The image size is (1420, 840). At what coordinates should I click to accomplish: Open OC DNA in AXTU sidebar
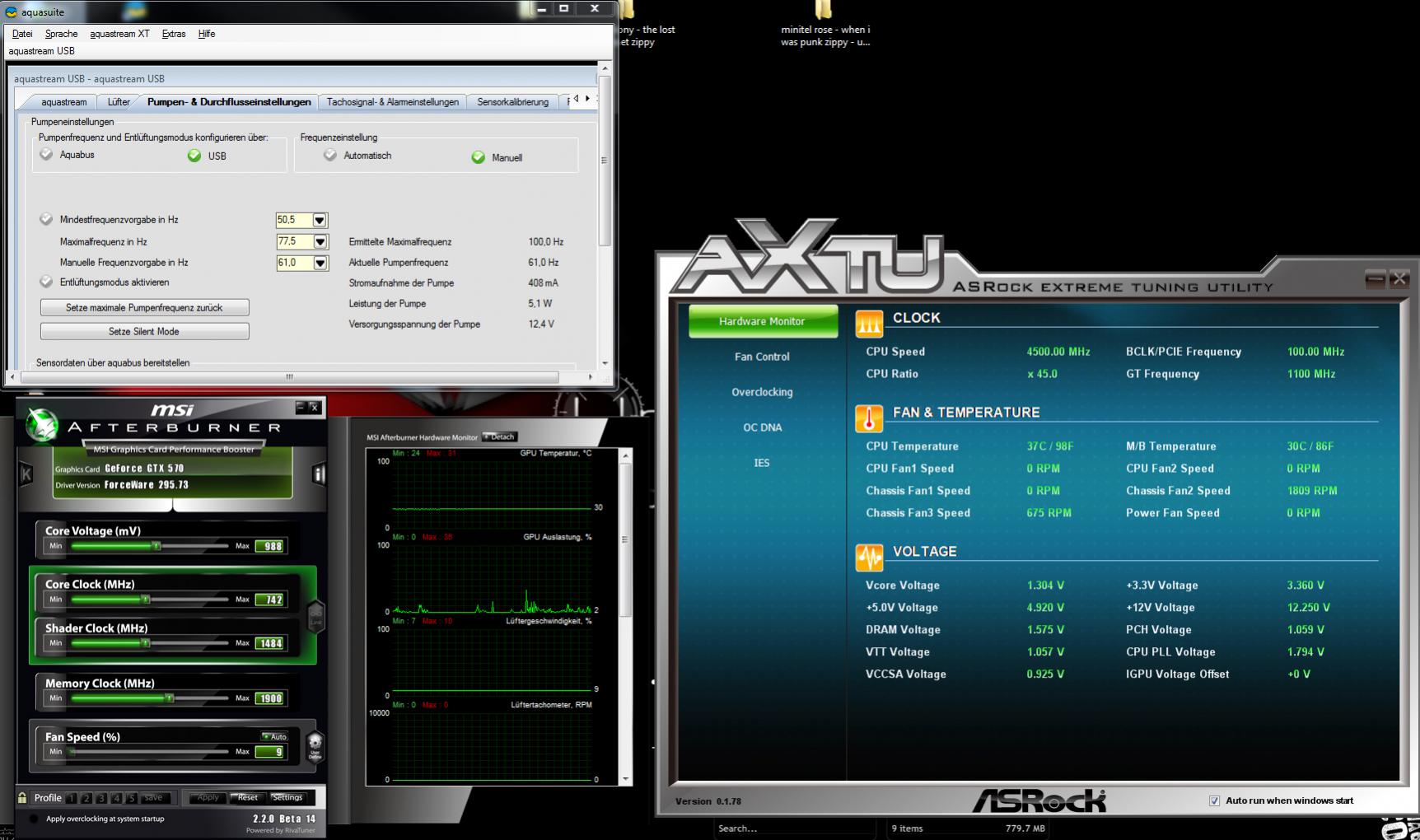(x=762, y=427)
